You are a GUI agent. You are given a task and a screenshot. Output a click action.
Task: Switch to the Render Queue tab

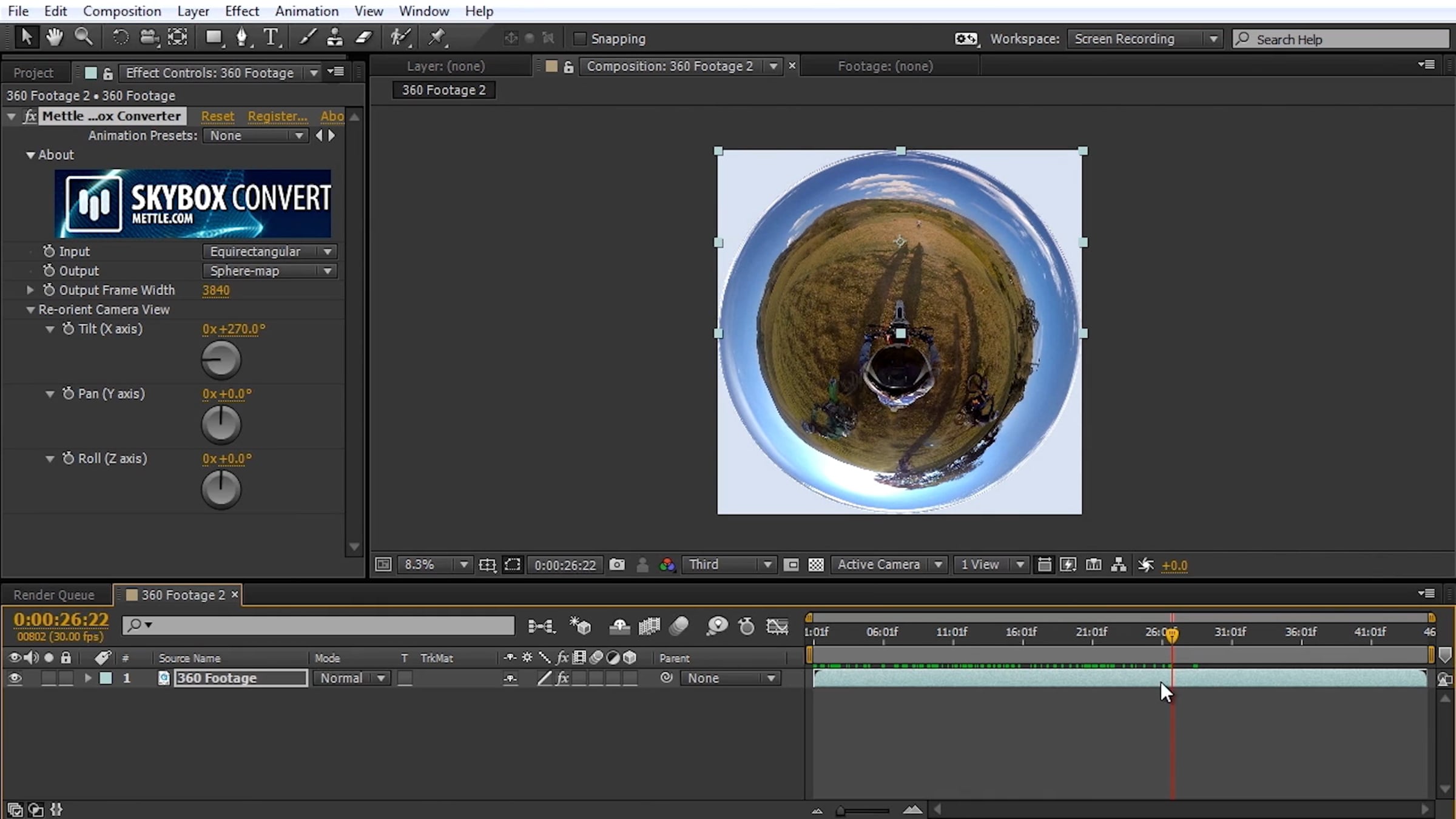(x=54, y=595)
